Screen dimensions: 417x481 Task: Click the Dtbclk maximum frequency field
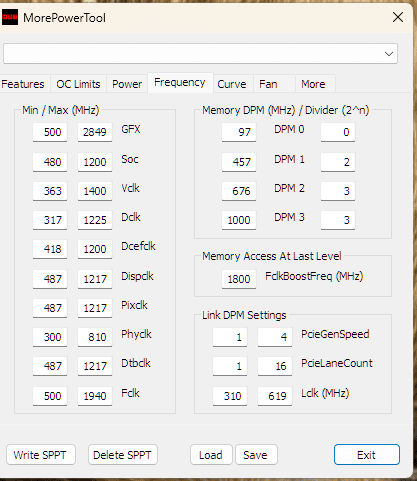(95, 366)
